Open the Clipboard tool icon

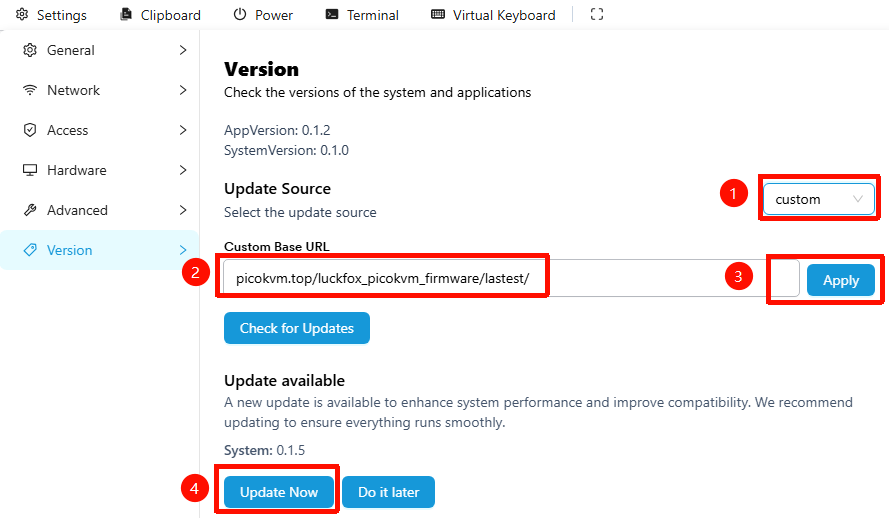pyautogui.click(x=126, y=15)
